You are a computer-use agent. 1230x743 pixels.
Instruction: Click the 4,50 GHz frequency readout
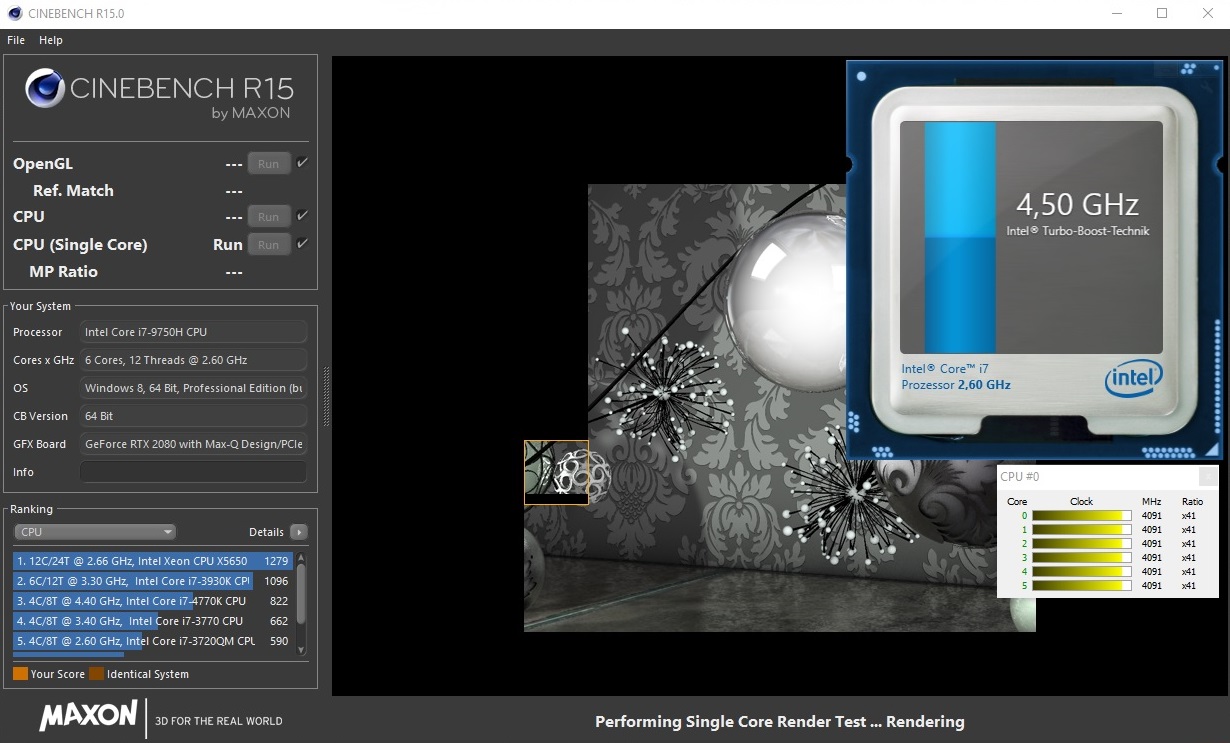tap(1078, 205)
